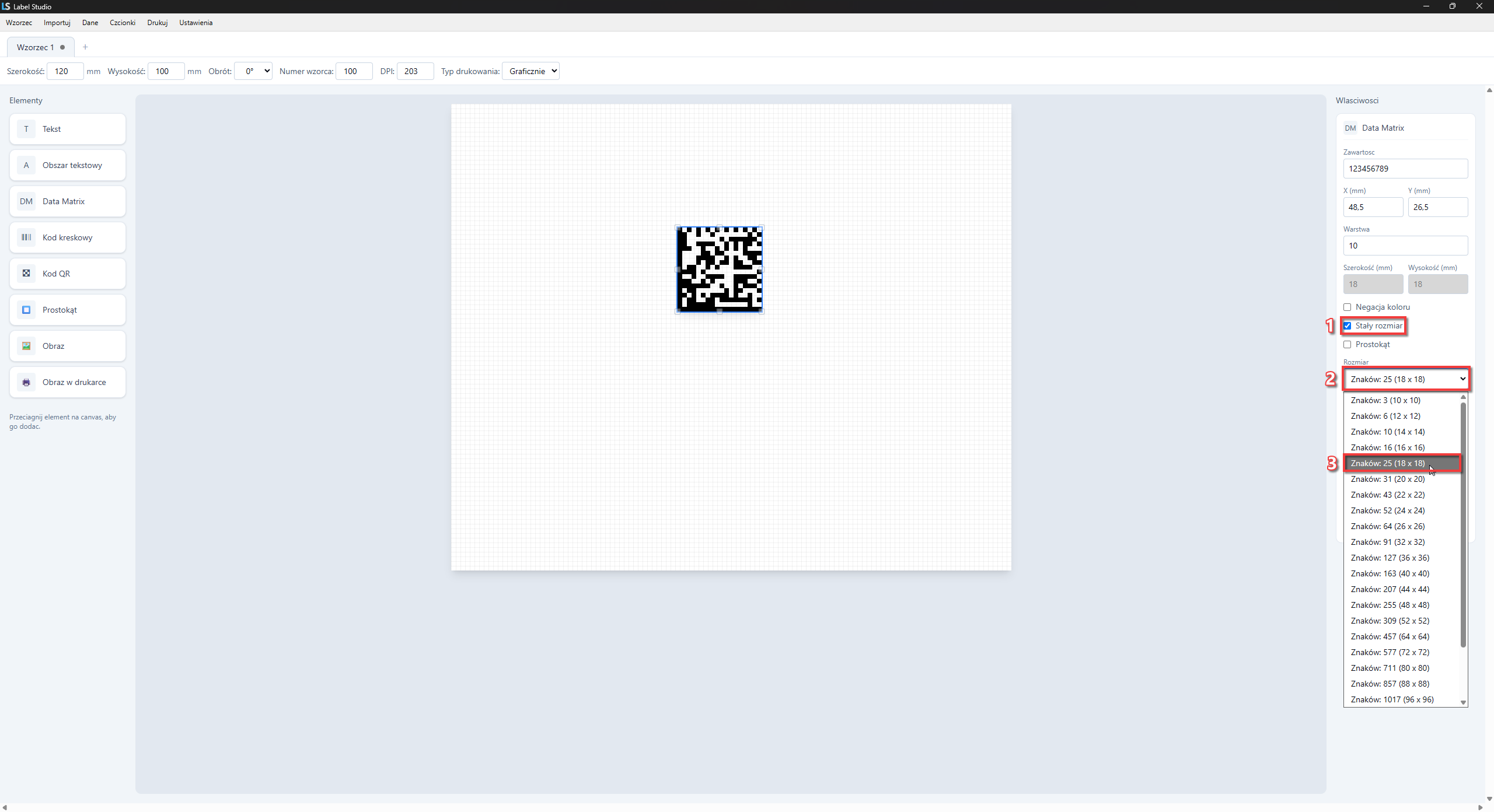Choose option Znaków: 3 (10 x 10)

(x=1402, y=400)
